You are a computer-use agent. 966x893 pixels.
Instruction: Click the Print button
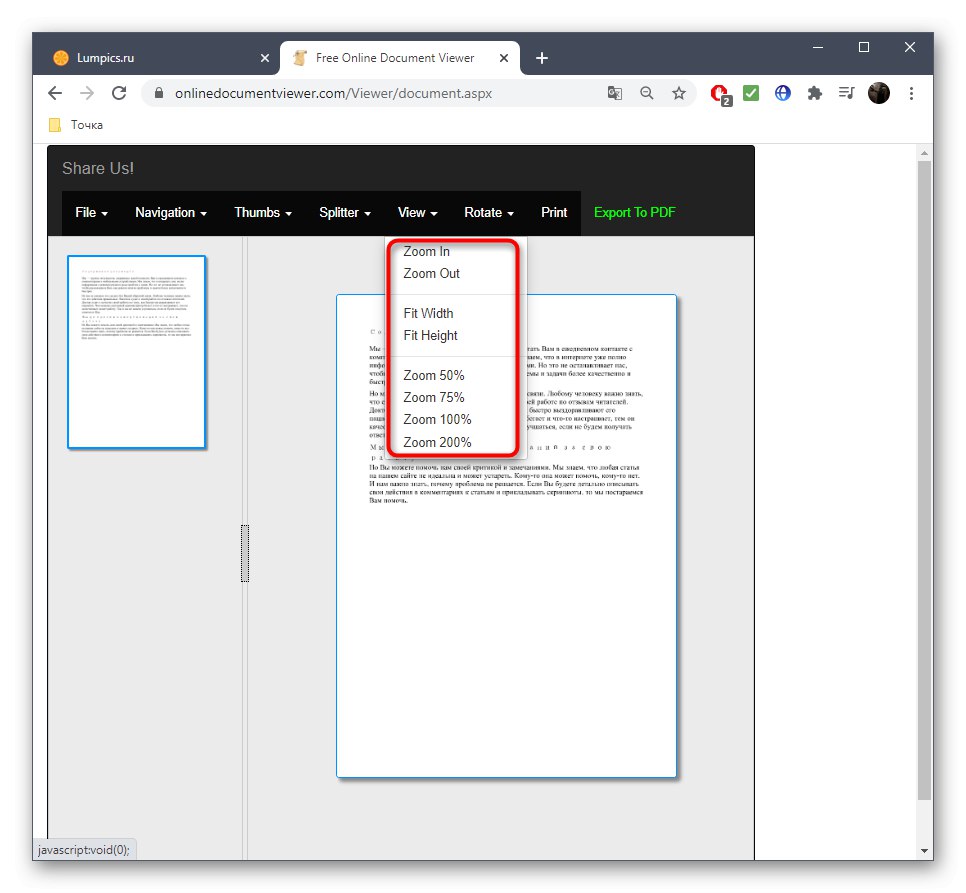tap(554, 212)
